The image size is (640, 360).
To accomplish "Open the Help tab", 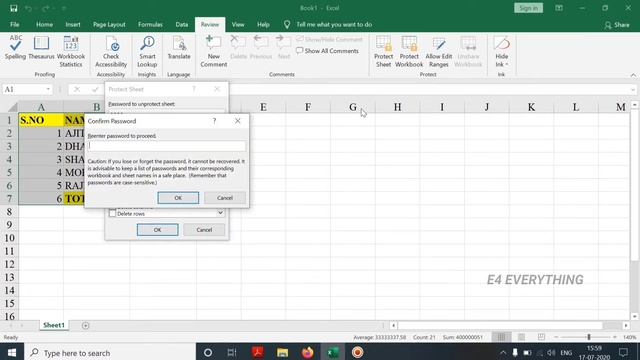I will pyautogui.click(x=263, y=24).
